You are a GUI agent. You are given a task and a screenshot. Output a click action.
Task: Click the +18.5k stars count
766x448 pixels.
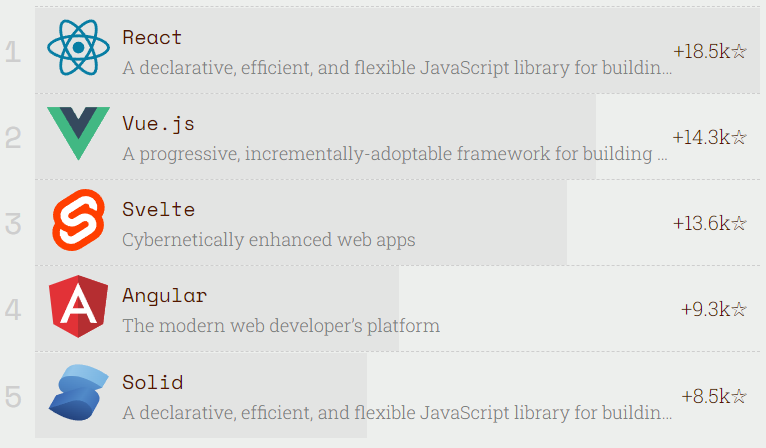tap(710, 51)
